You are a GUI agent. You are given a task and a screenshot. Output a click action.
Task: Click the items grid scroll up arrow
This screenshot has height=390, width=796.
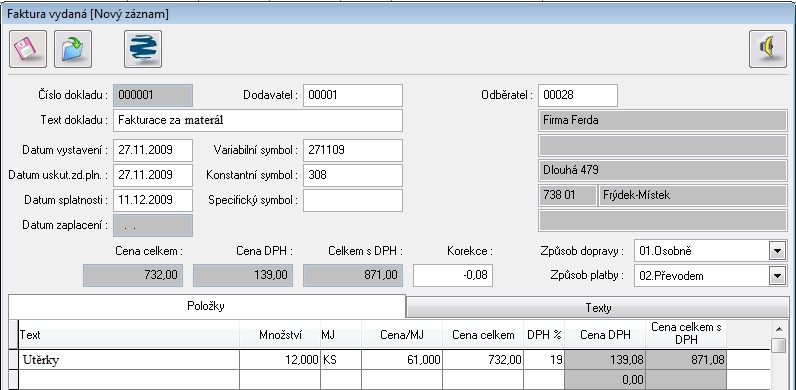point(779,328)
